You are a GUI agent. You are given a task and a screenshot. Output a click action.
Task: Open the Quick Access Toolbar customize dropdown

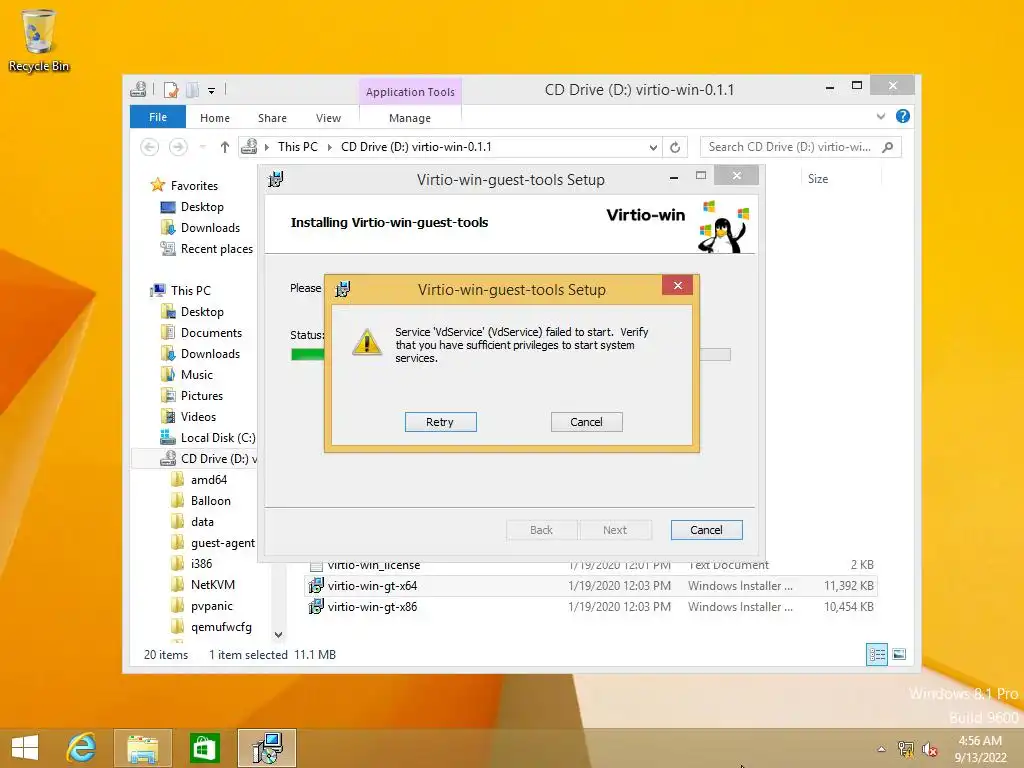coord(212,91)
